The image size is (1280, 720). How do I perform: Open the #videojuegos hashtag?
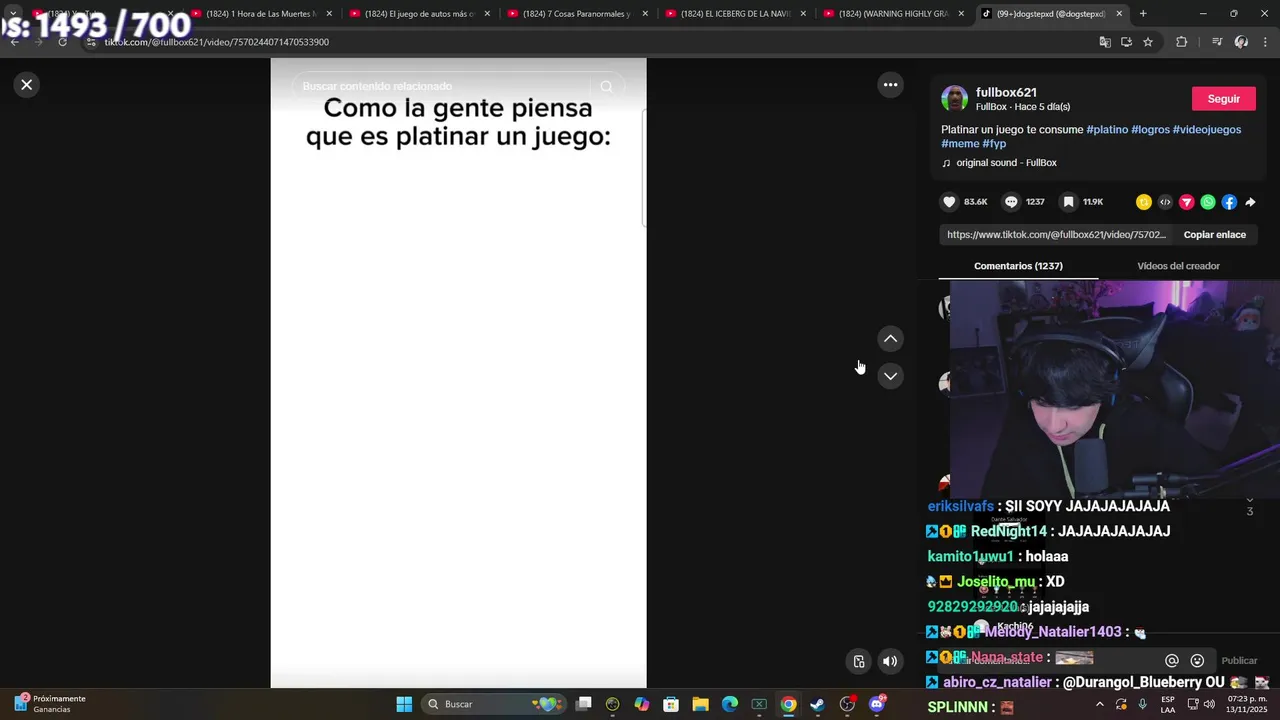pos(1207,130)
